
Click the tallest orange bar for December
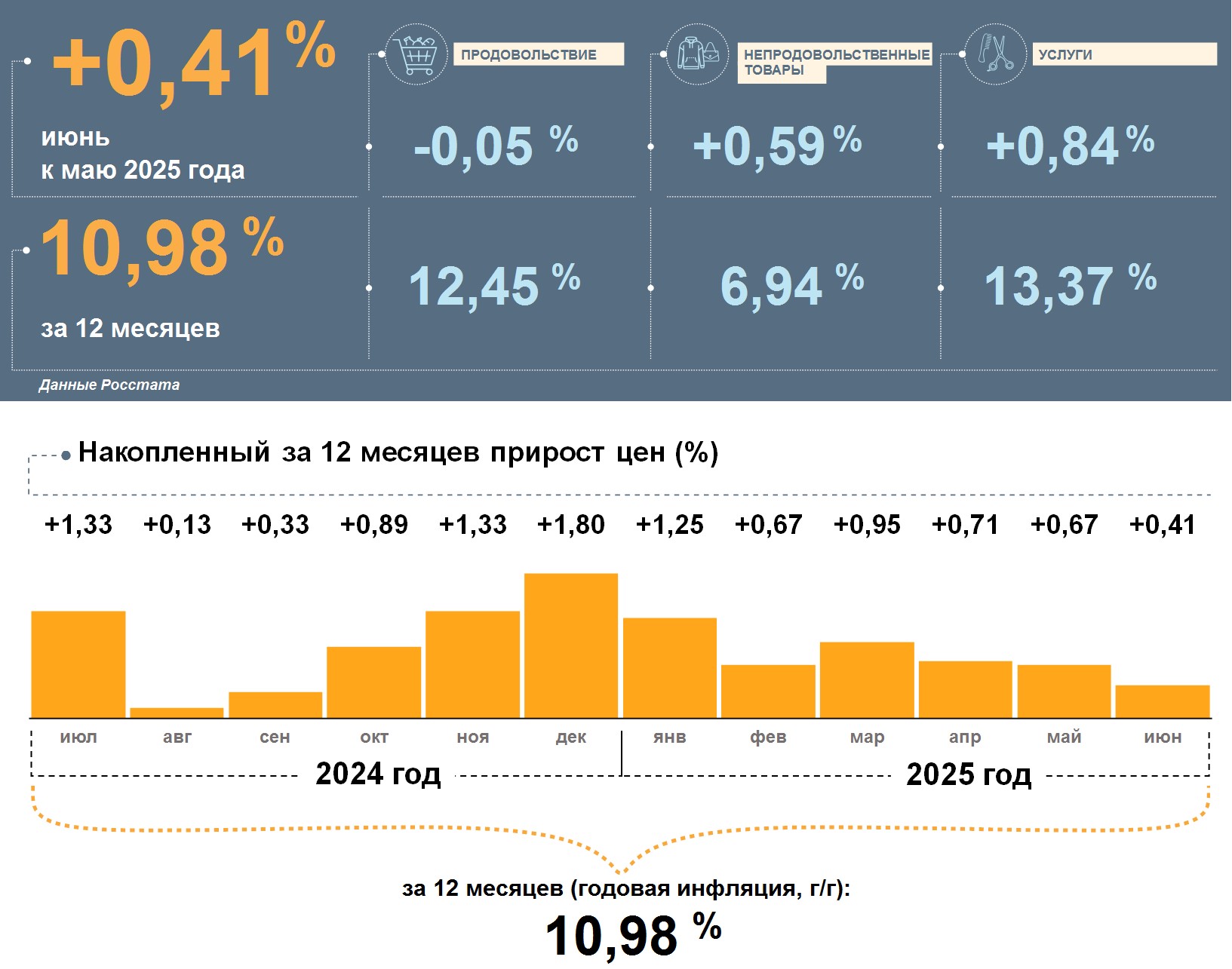[x=571, y=645]
